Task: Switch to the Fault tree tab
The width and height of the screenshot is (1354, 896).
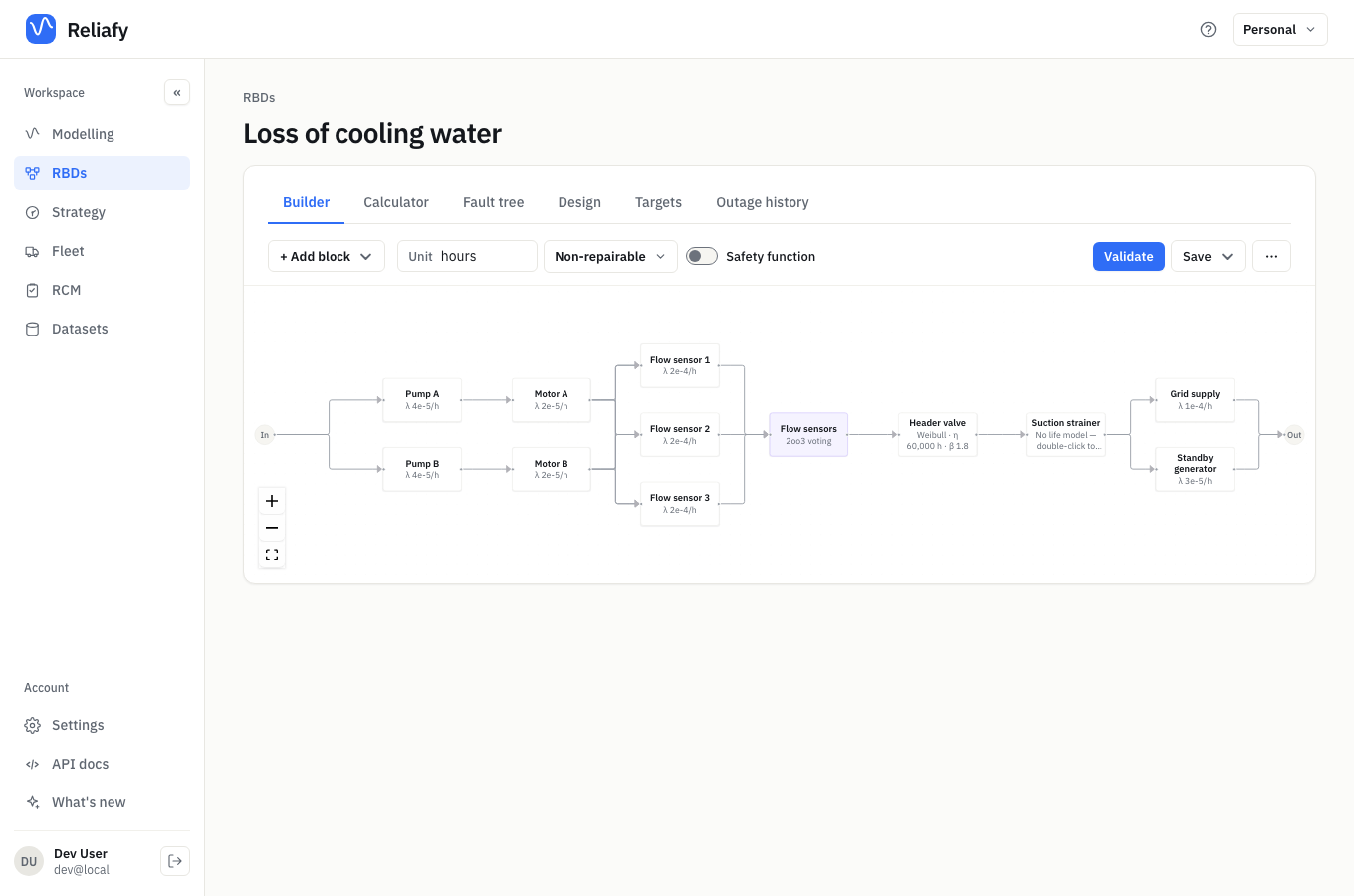Action: (x=493, y=202)
